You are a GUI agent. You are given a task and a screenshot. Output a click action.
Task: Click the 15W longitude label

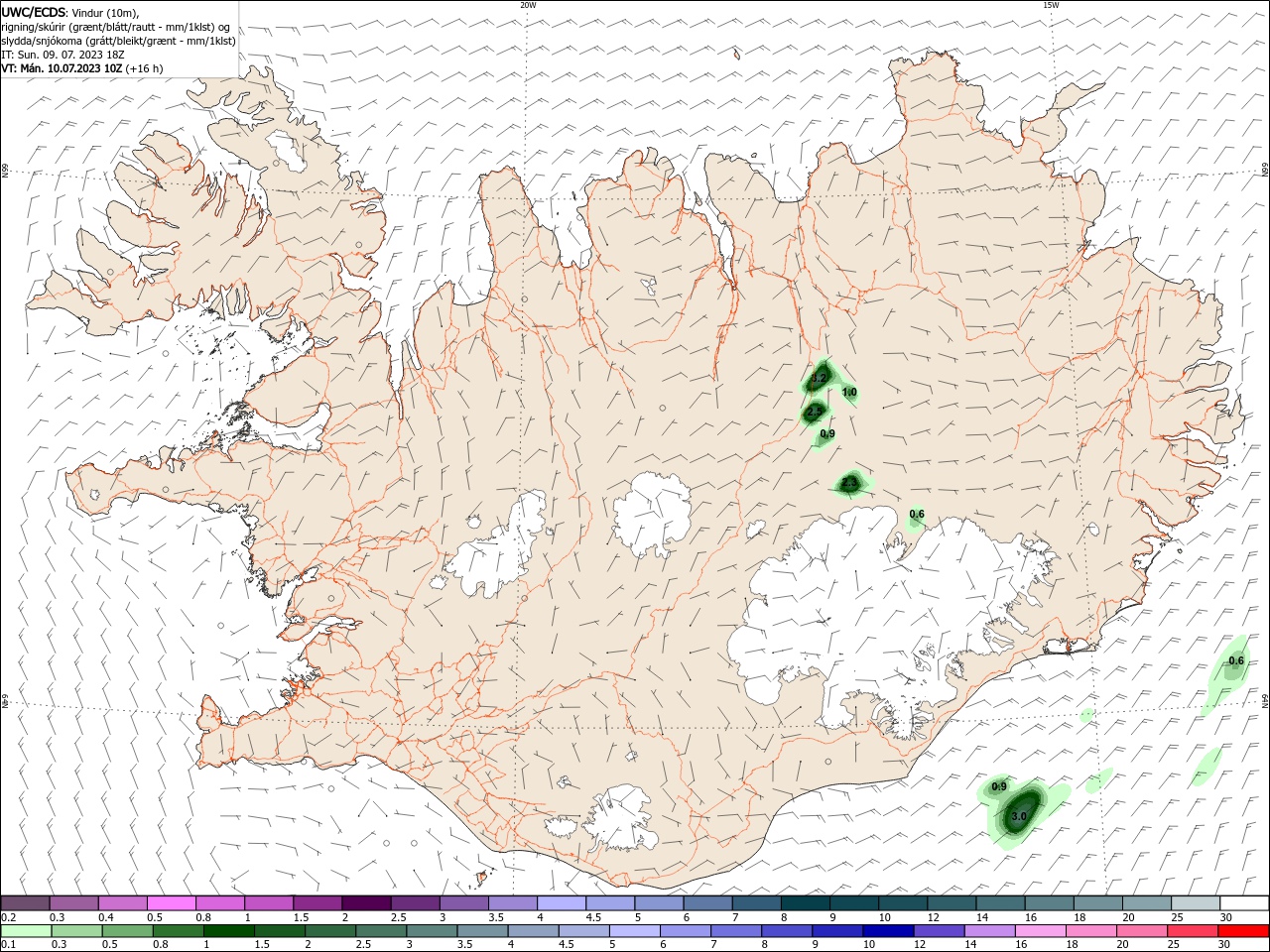click(1051, 5)
